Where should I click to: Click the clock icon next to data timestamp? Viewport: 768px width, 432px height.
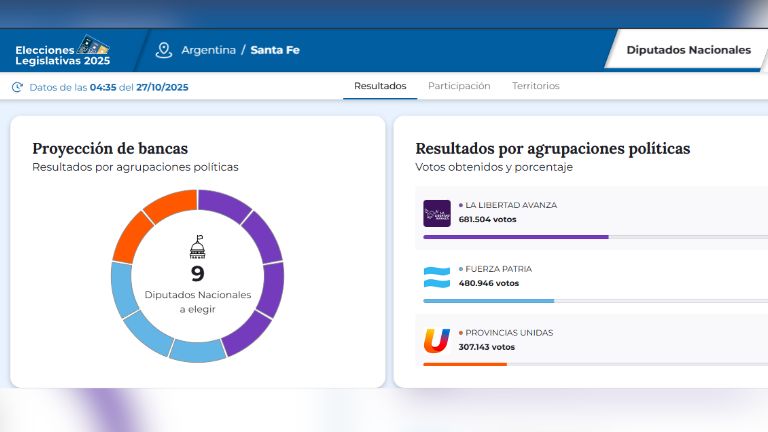pyautogui.click(x=17, y=87)
